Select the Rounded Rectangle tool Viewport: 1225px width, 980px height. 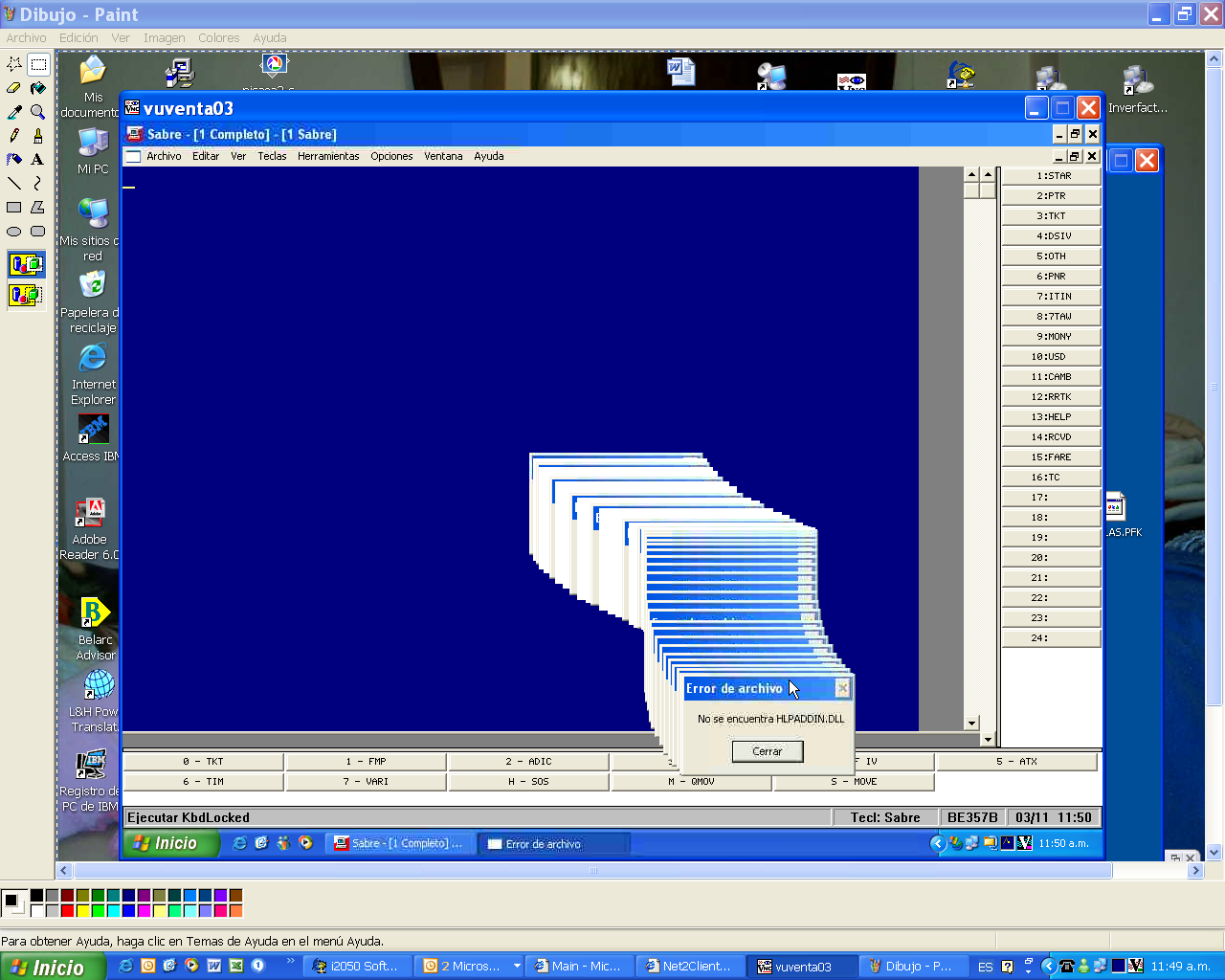(38, 231)
